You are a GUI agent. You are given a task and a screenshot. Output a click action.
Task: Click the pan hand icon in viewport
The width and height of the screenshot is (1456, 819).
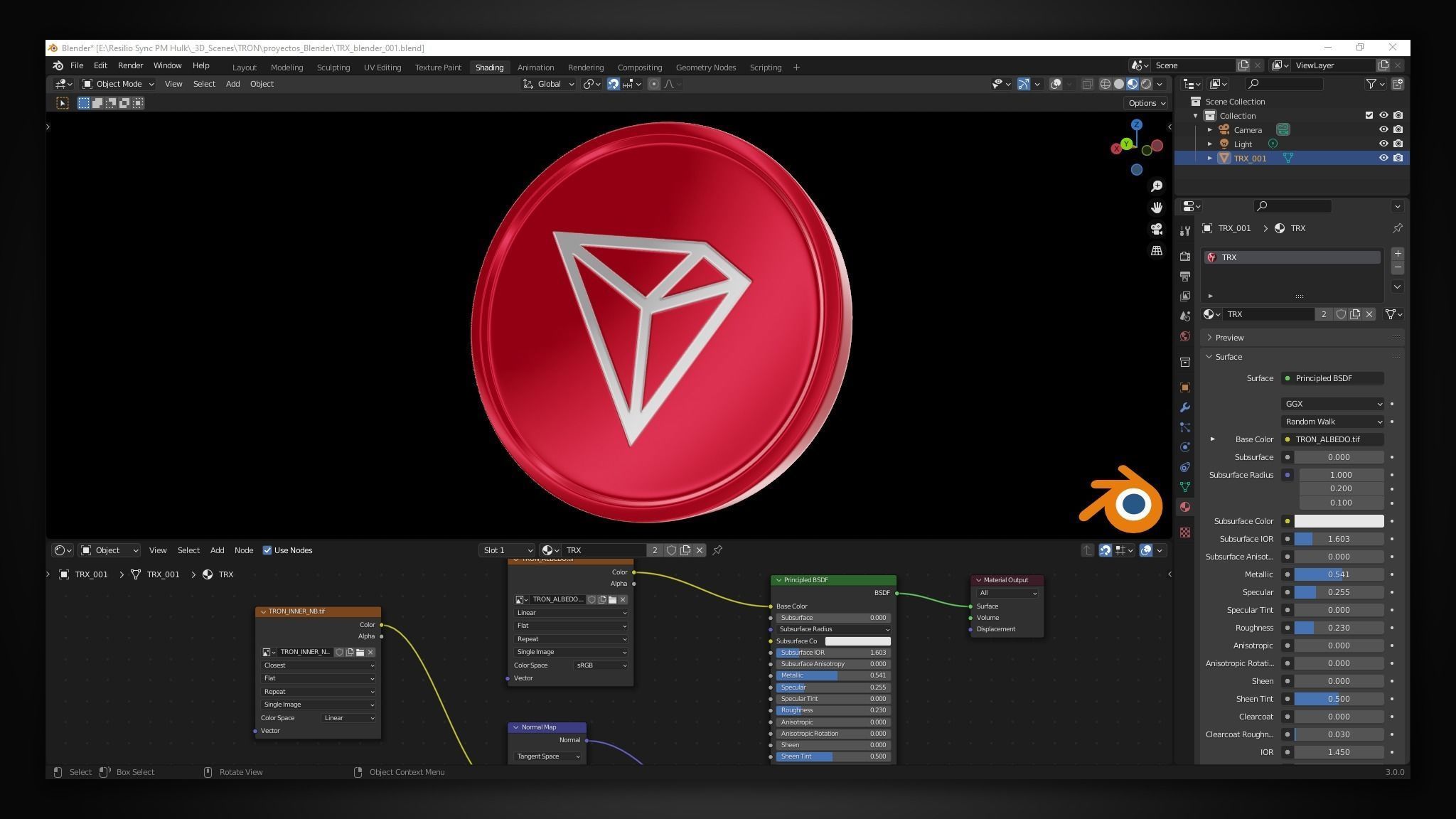click(1157, 208)
